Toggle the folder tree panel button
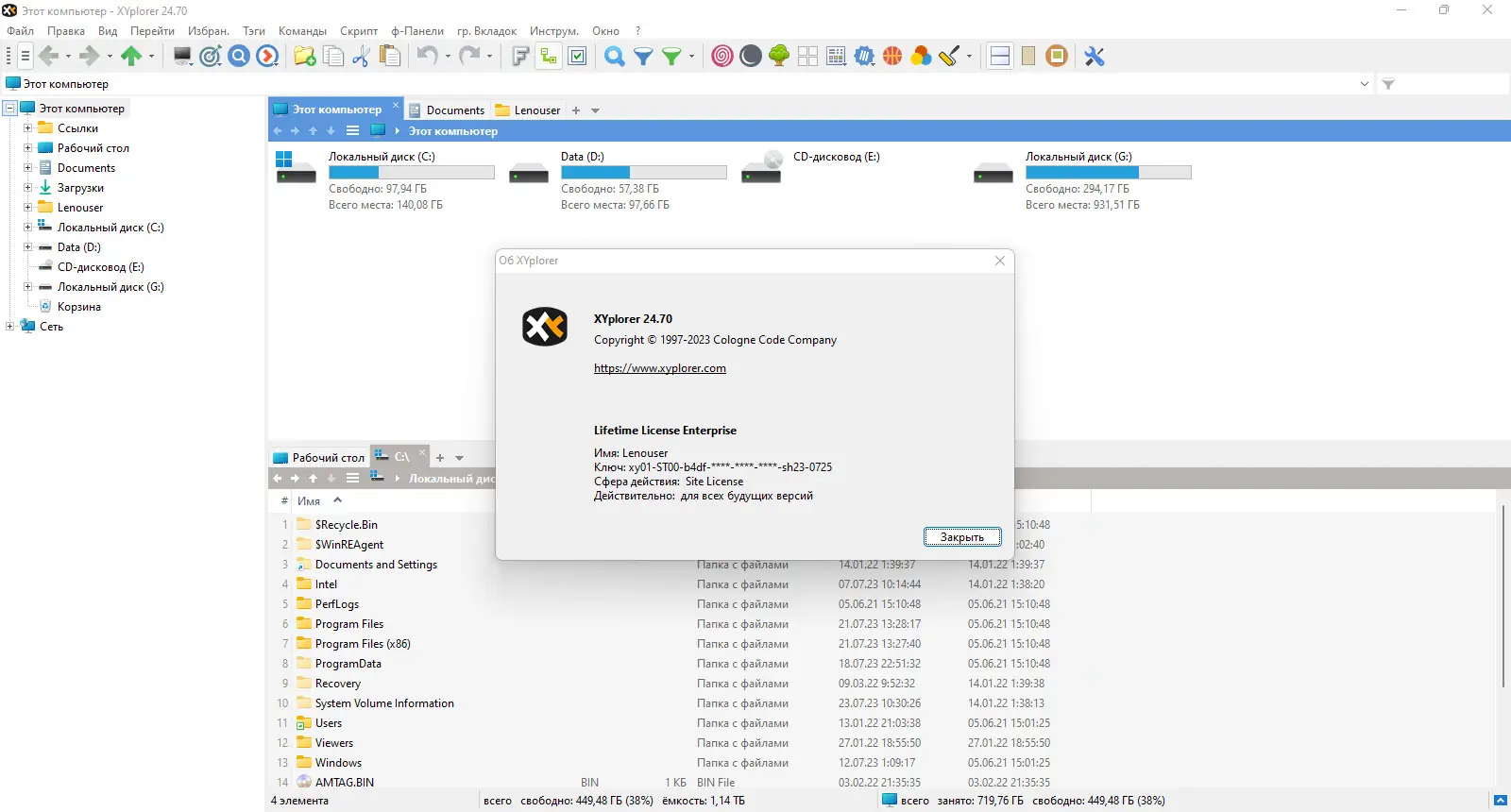 click(x=549, y=57)
